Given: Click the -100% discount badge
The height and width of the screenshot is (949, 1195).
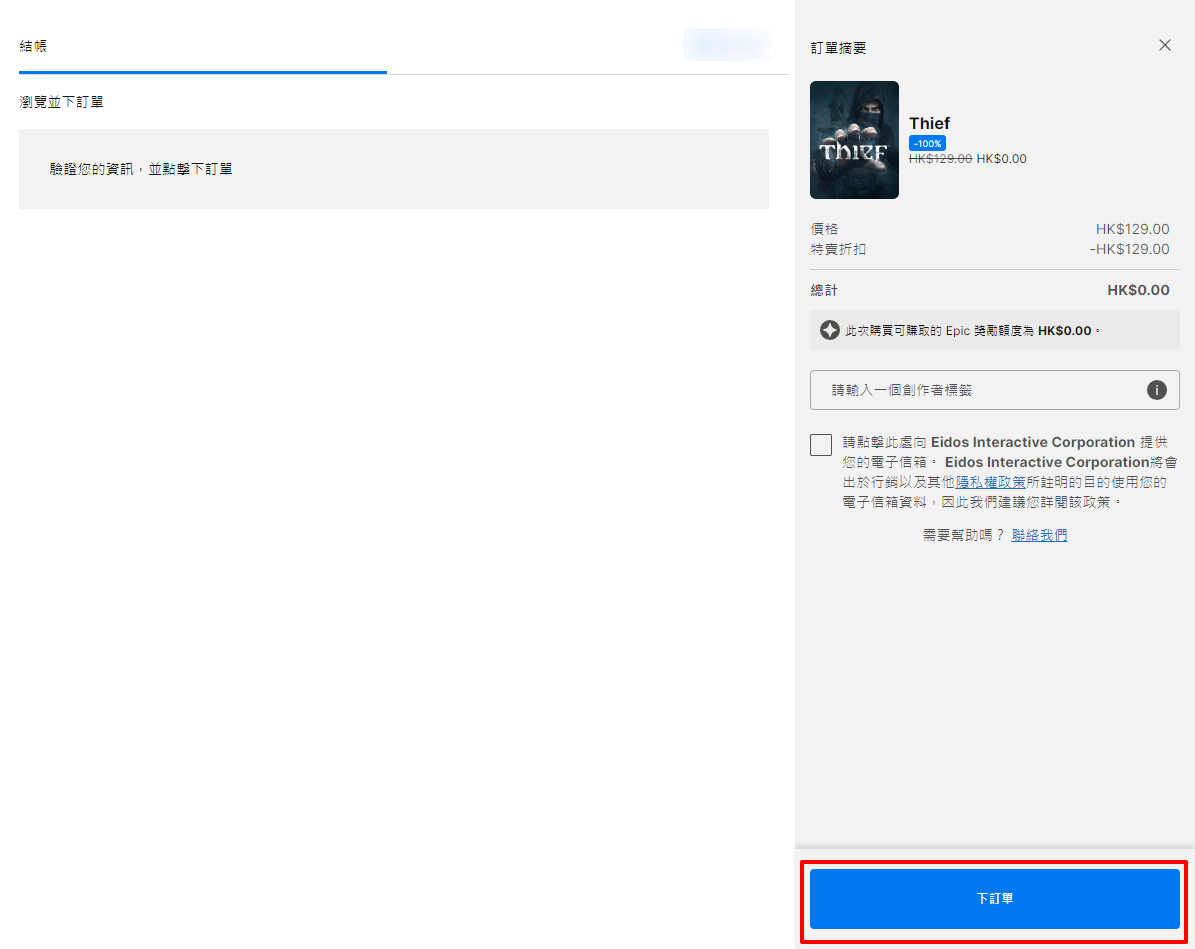Looking at the screenshot, I should pos(927,143).
